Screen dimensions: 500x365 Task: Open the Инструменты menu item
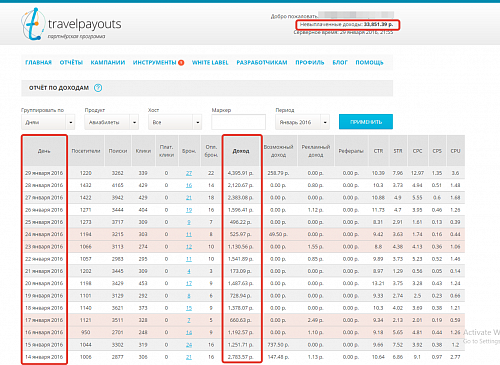pyautogui.click(x=154, y=63)
